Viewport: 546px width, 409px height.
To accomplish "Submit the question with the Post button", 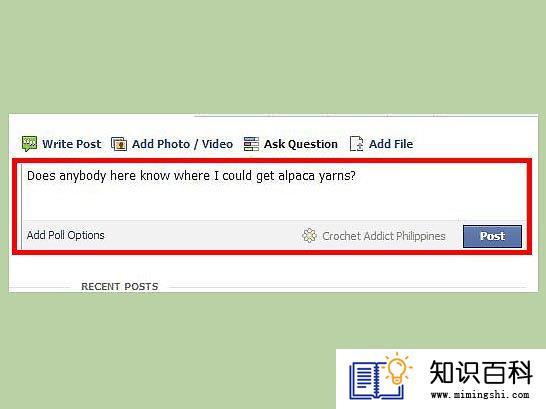I will coord(492,236).
